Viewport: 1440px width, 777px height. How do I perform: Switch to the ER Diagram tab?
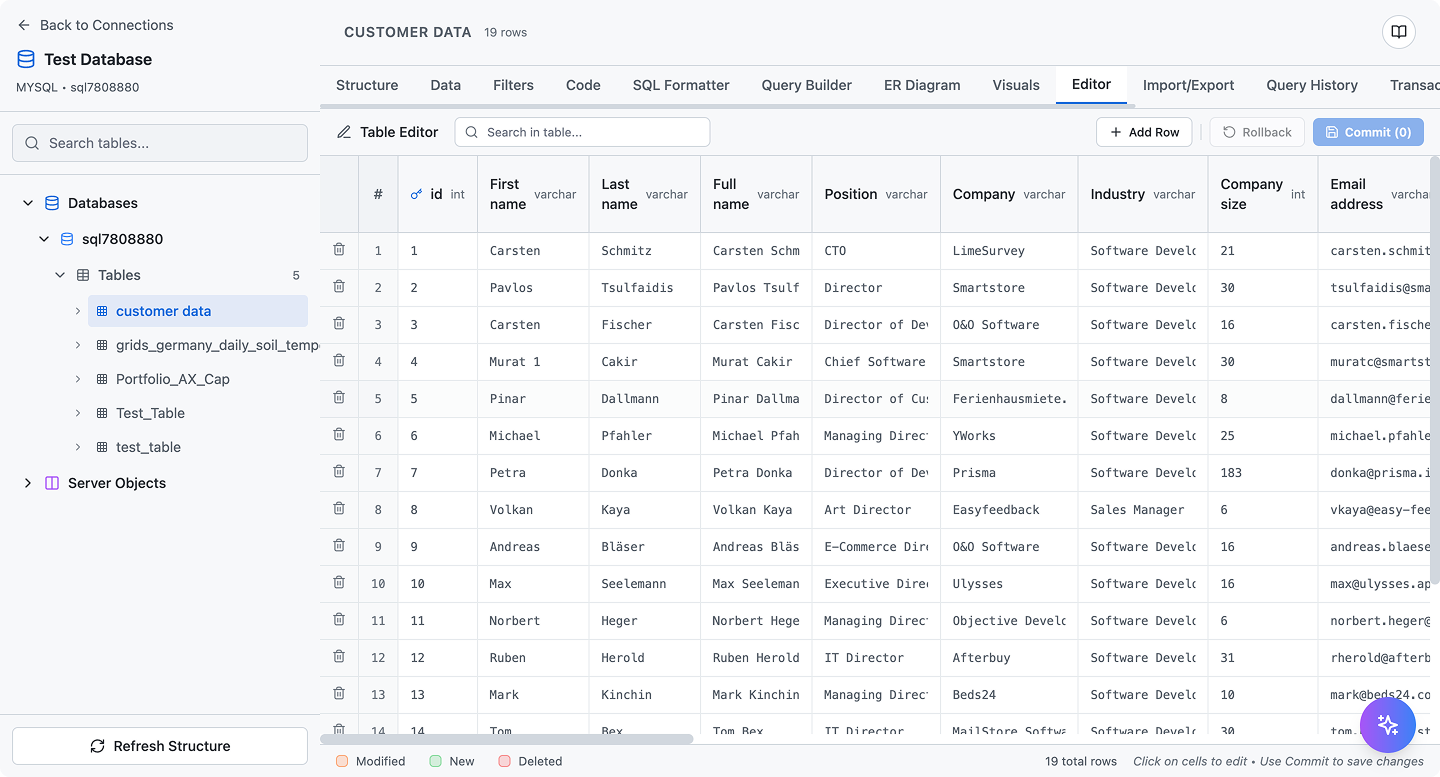[921, 85]
